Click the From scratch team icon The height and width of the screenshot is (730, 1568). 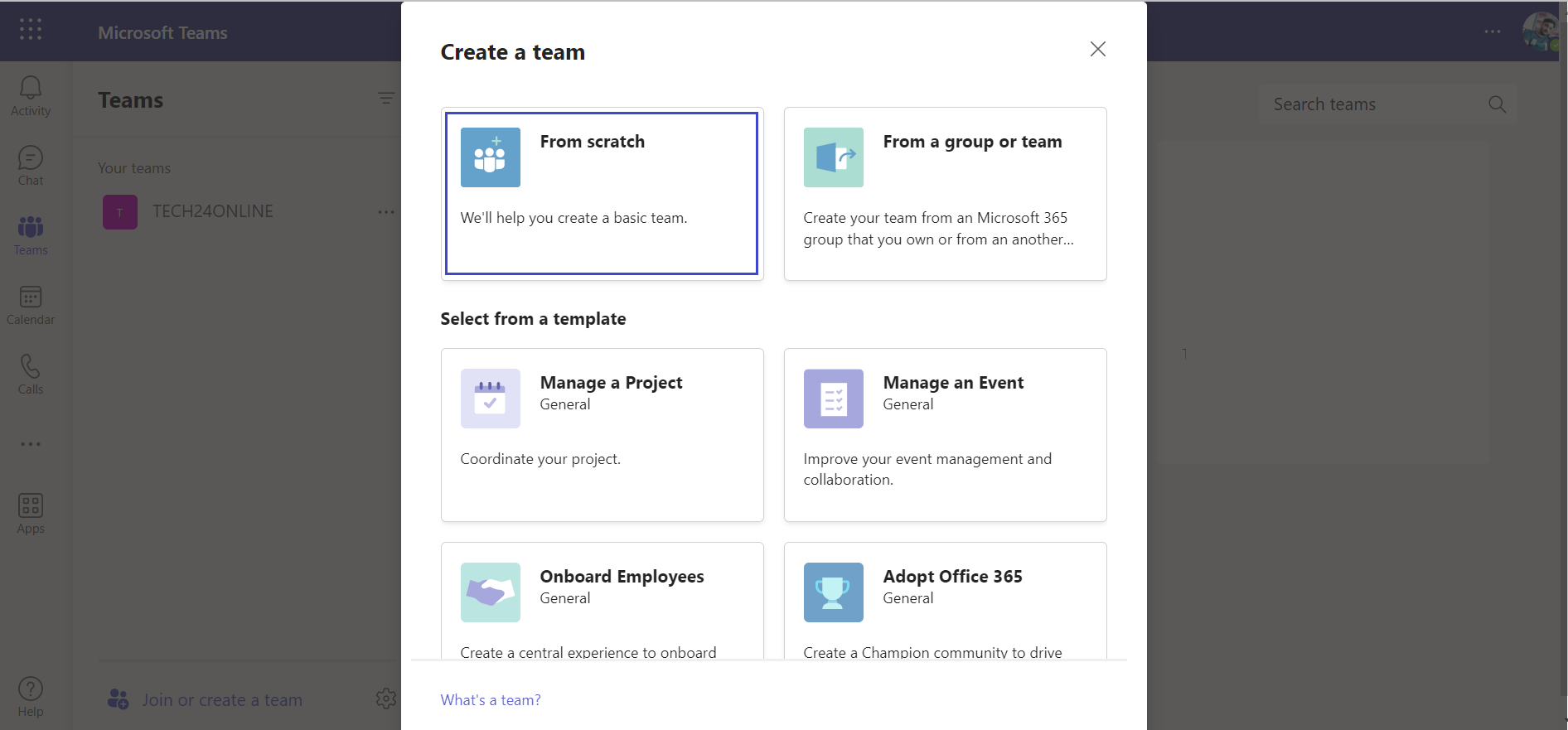(491, 157)
